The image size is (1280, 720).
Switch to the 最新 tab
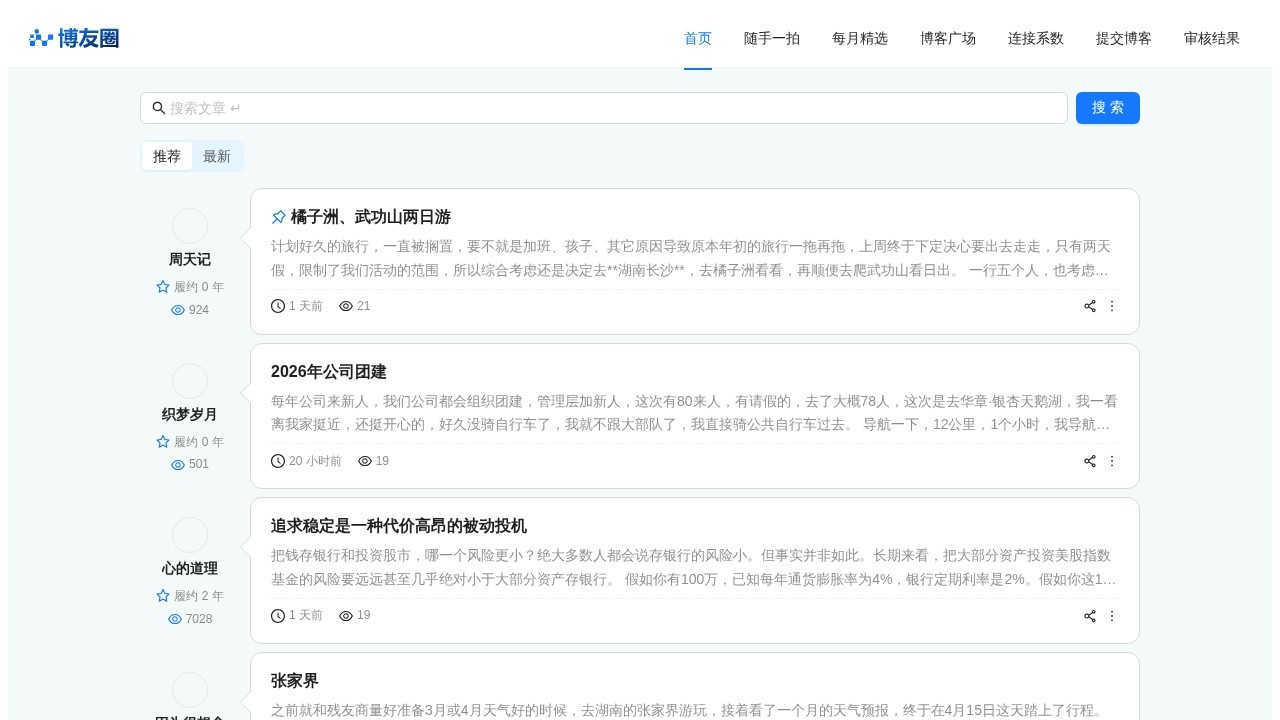217,156
